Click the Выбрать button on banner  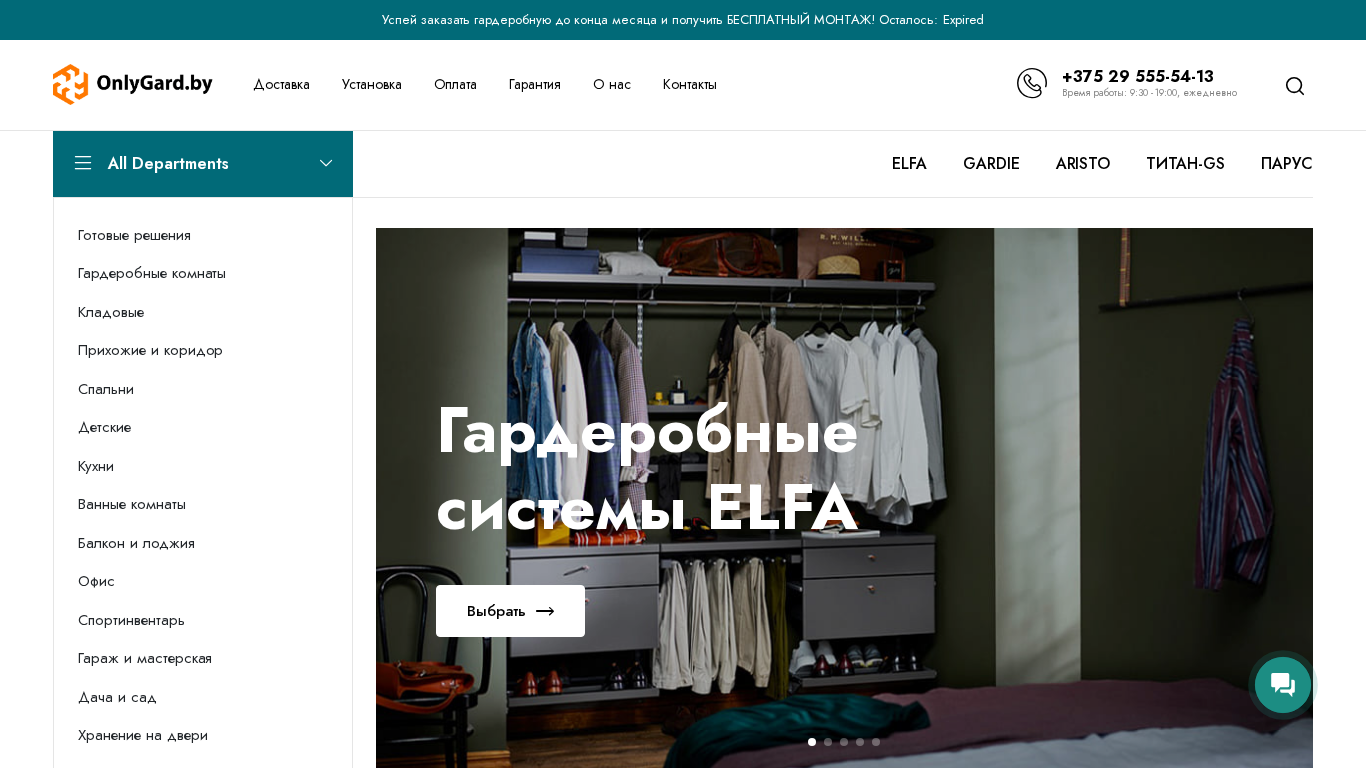click(510, 611)
